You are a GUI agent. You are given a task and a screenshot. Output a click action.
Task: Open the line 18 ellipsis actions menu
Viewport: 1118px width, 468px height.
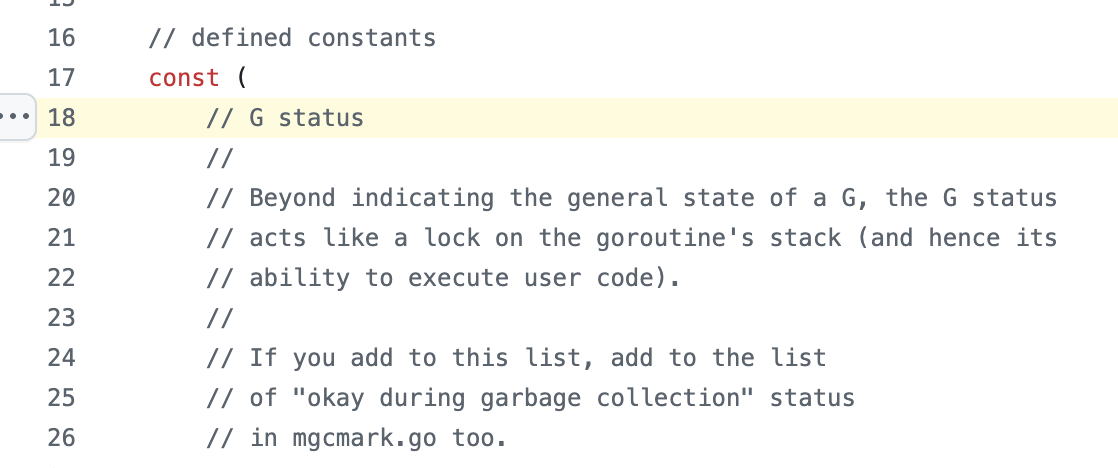[x=15, y=117]
